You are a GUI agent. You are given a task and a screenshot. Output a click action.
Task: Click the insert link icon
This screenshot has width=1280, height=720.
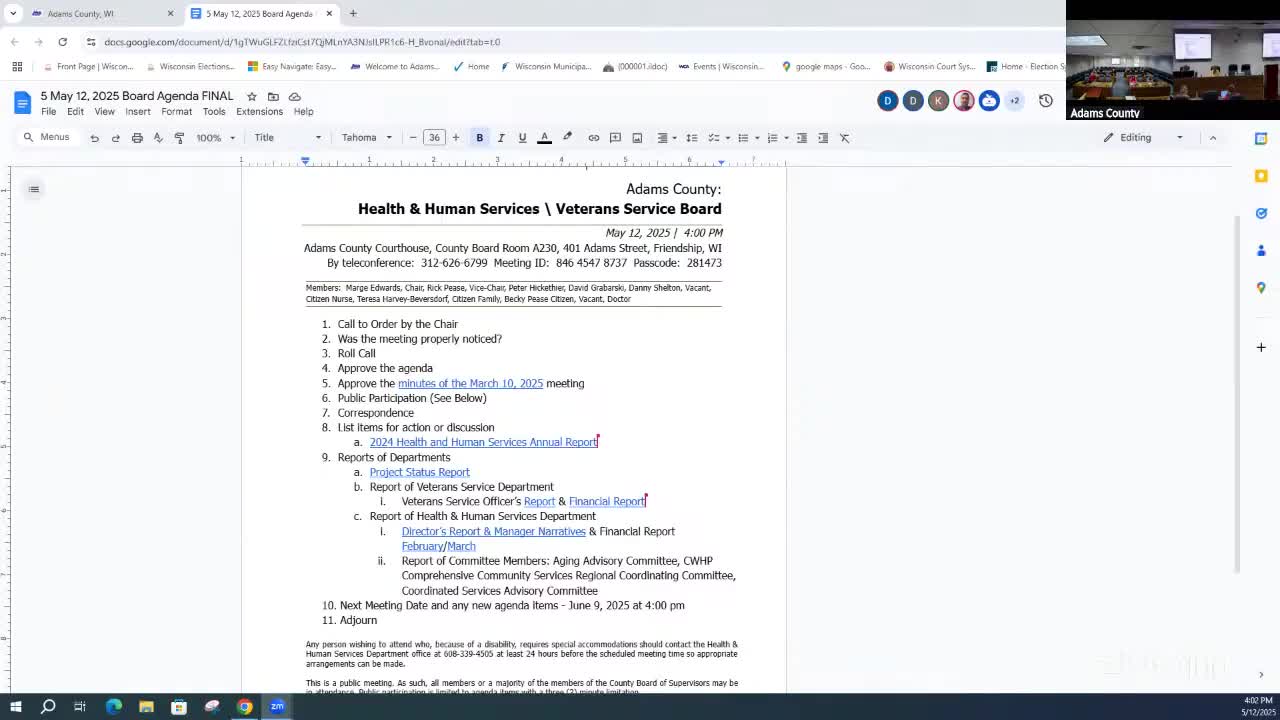[593, 138]
